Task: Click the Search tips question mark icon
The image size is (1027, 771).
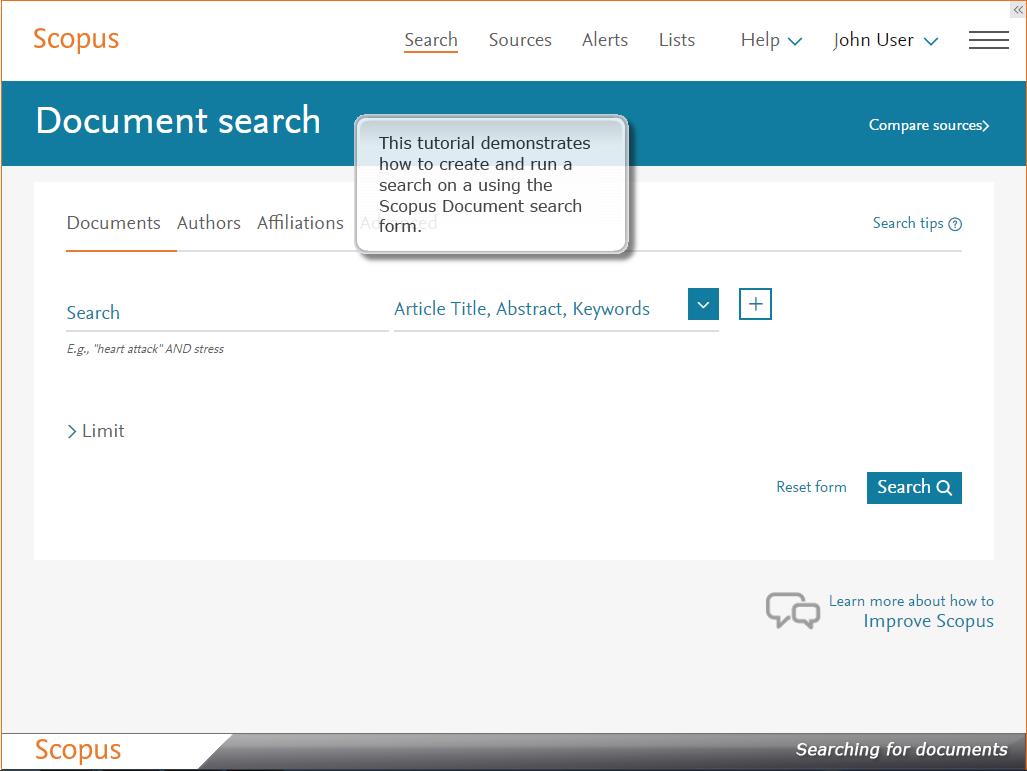Action: pos(955,224)
